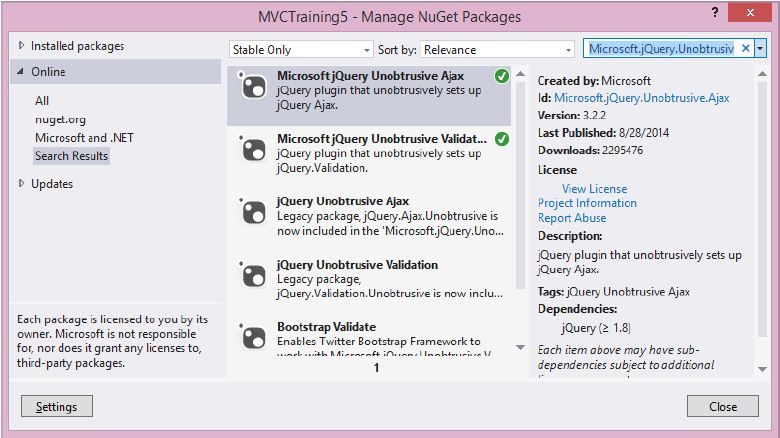Click the jQuery Unobtrusive Validation legacy package icon
Viewport: 780px width, 438px height.
[x=253, y=275]
